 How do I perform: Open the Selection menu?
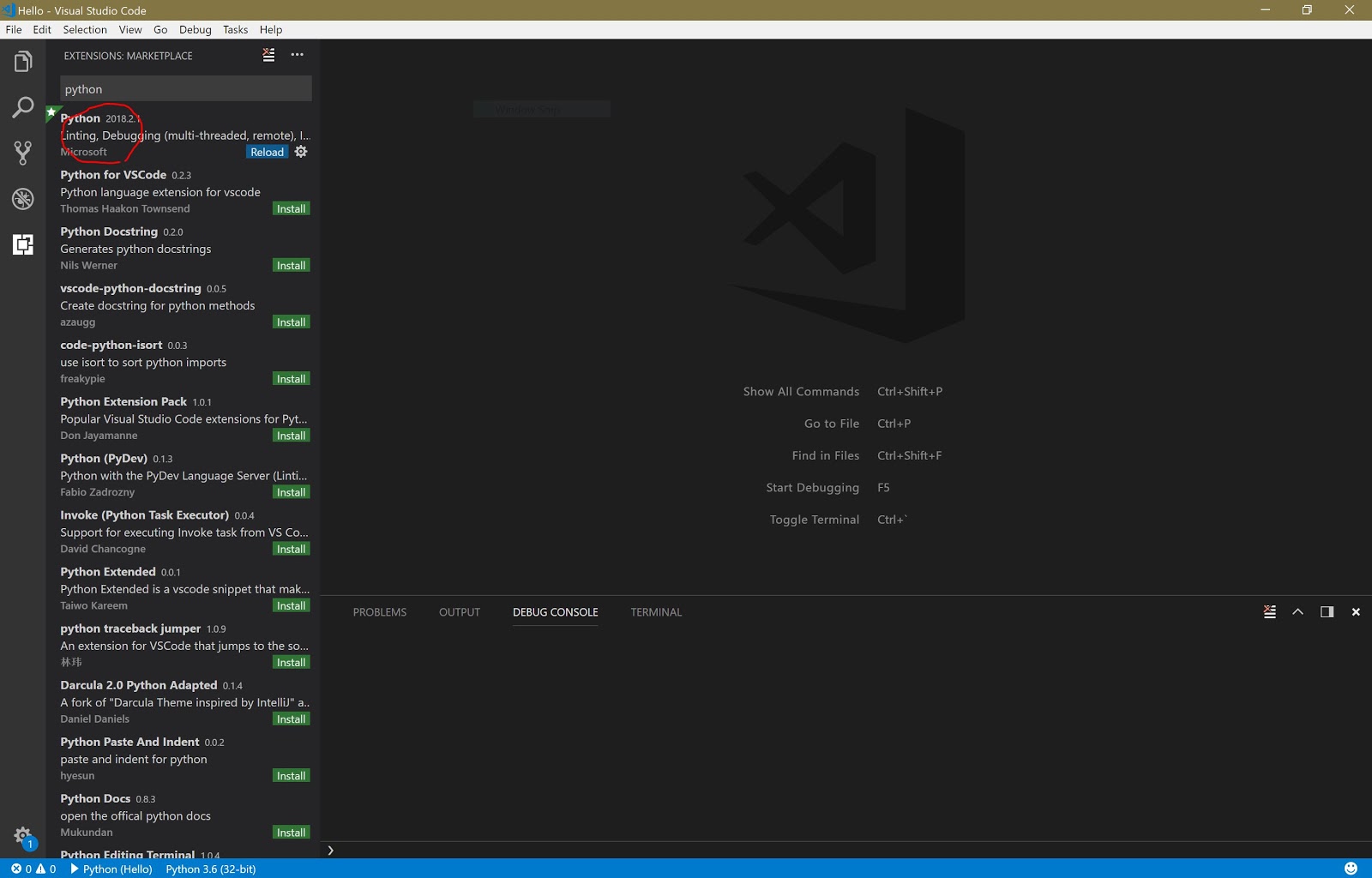click(x=85, y=29)
